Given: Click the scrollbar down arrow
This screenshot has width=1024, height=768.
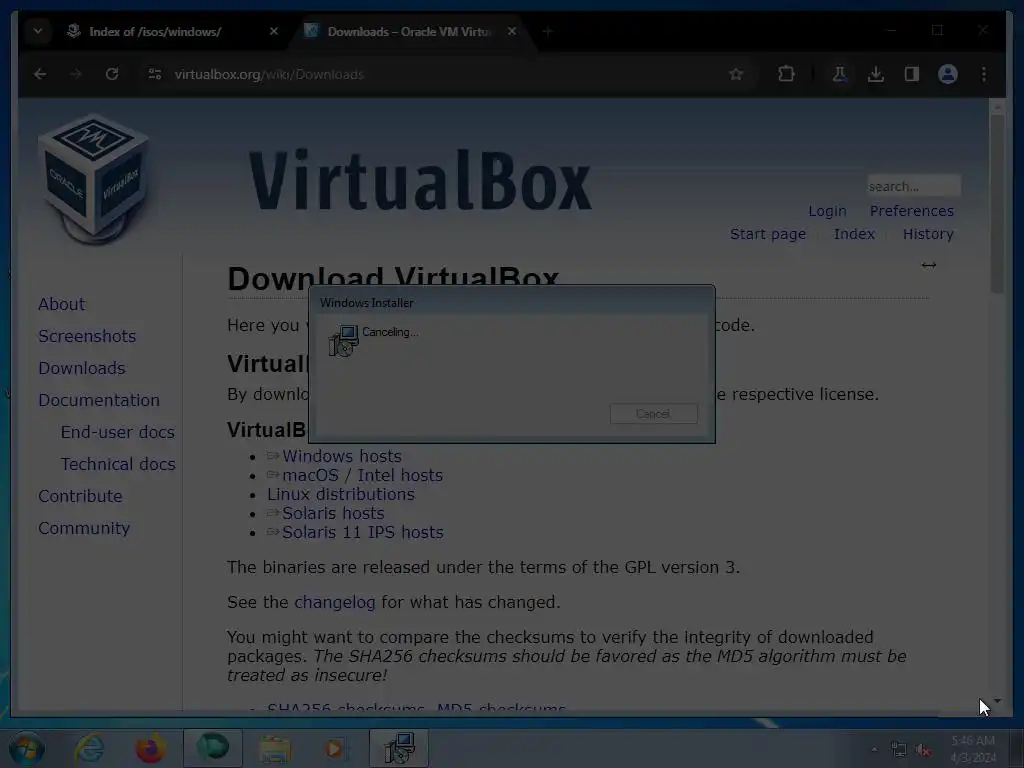Looking at the screenshot, I should point(997,701).
